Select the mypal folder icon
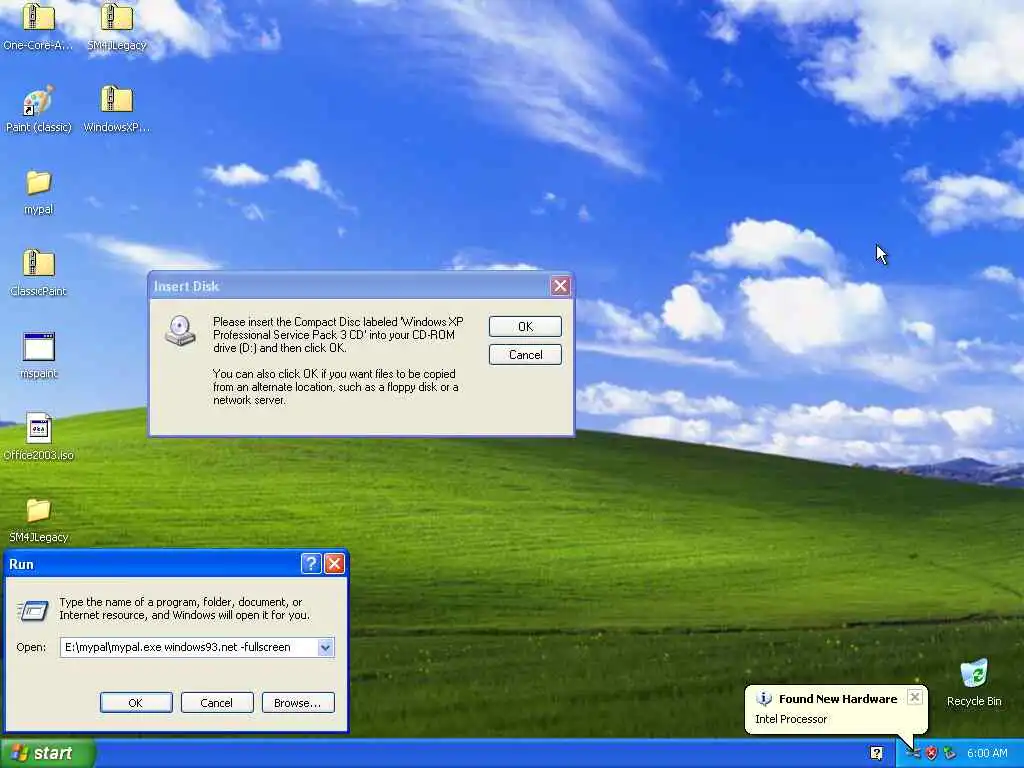Viewport: 1024px width, 768px height. point(38,182)
